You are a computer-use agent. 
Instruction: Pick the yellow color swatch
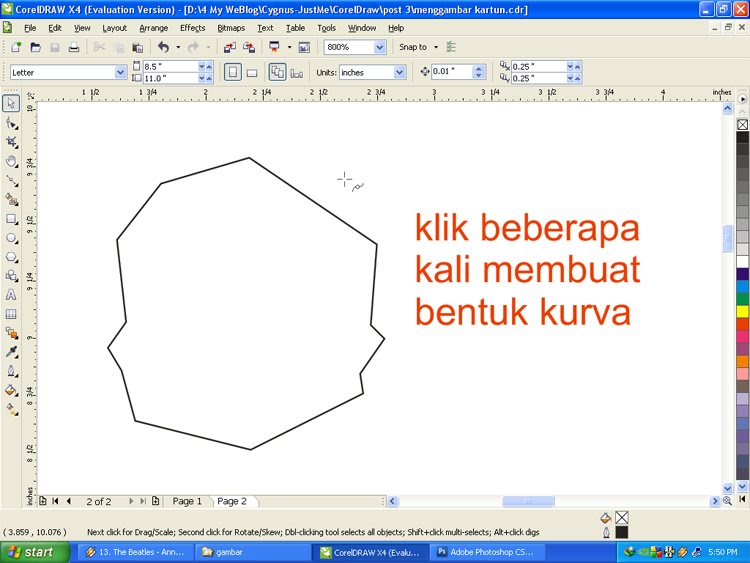(x=742, y=312)
